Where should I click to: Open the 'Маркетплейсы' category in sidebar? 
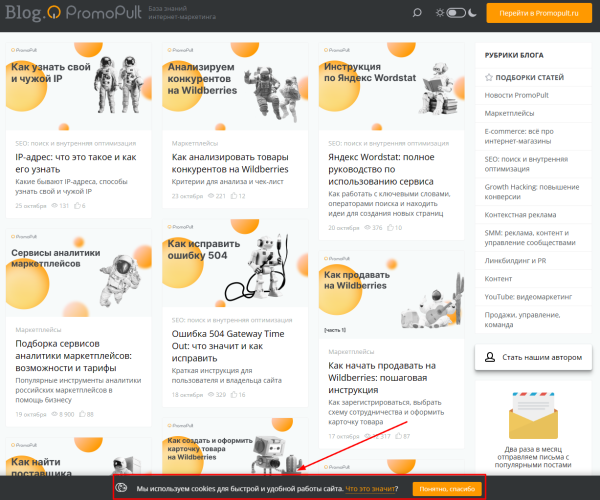[x=509, y=113]
